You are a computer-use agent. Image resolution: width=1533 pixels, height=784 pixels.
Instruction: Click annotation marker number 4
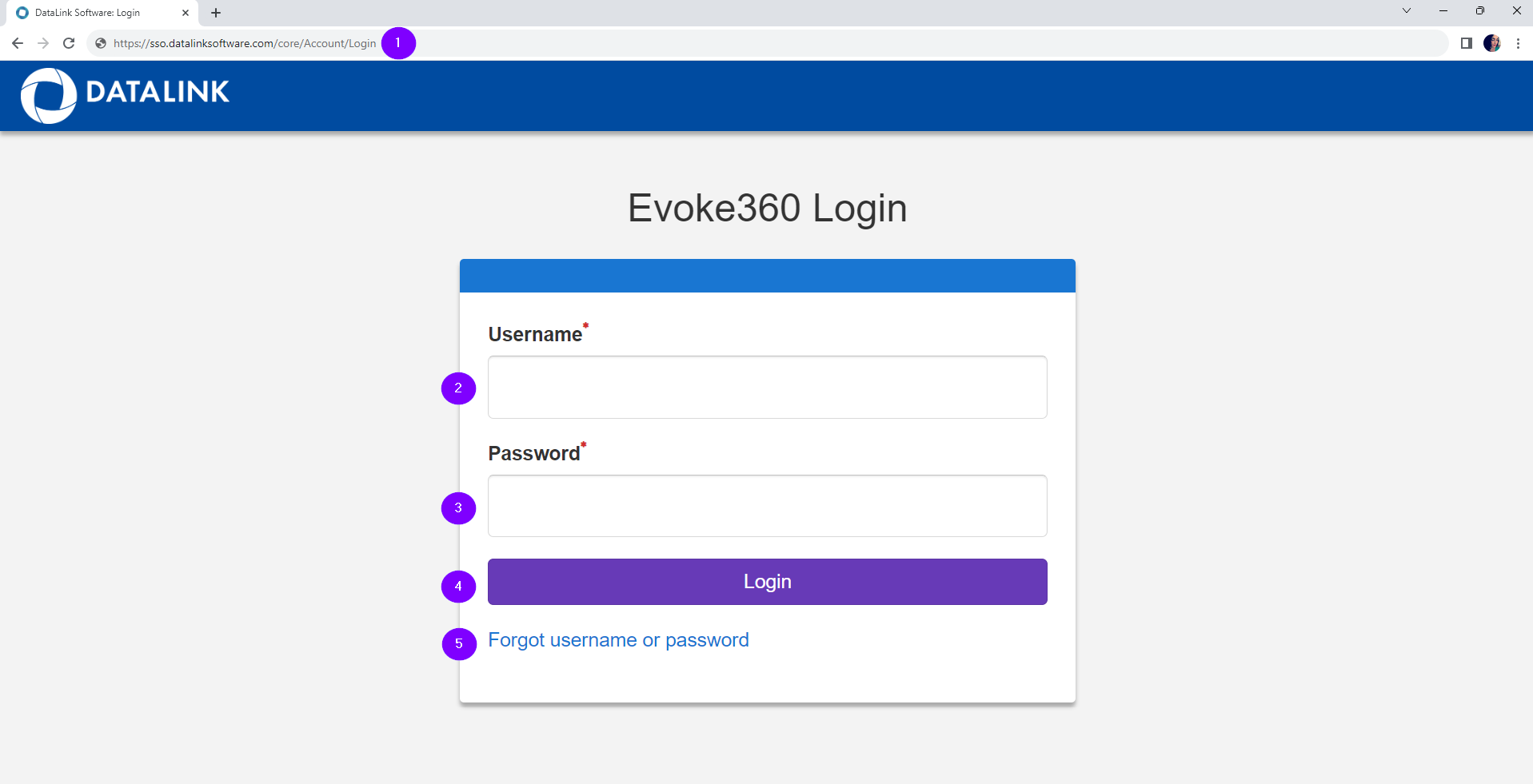(458, 587)
